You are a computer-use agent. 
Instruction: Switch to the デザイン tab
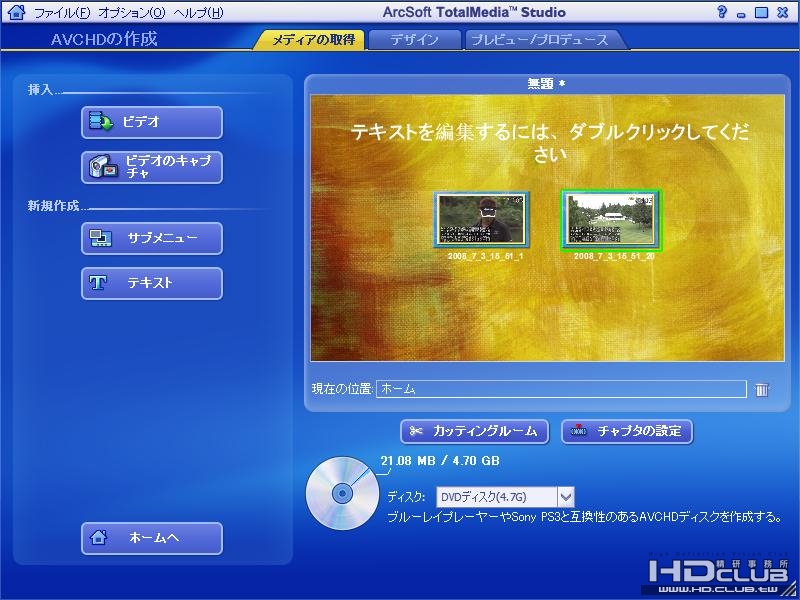tap(414, 40)
